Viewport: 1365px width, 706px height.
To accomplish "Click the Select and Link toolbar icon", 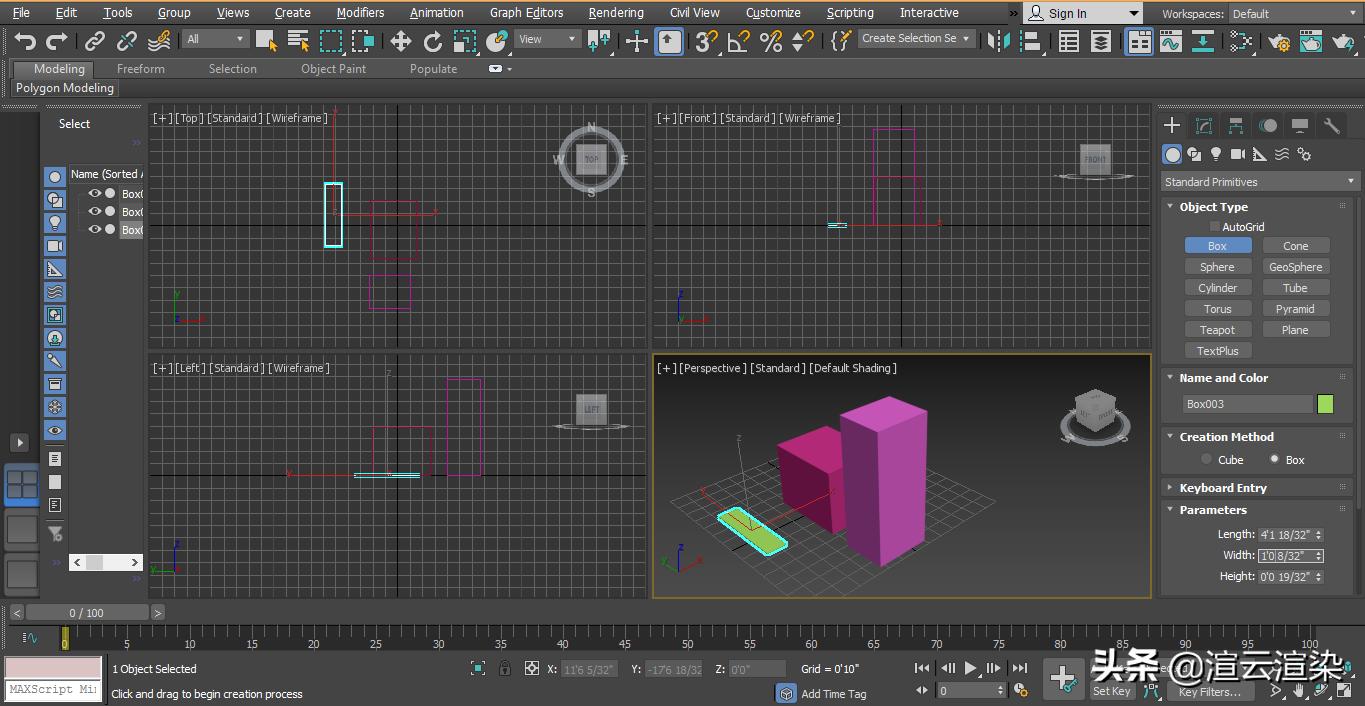I will (94, 40).
